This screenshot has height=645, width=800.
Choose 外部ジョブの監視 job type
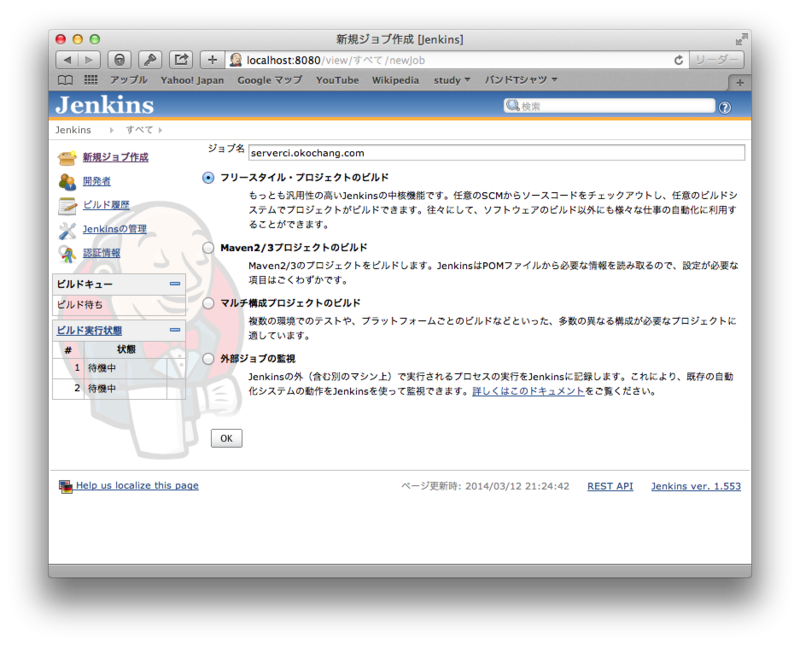(208, 361)
